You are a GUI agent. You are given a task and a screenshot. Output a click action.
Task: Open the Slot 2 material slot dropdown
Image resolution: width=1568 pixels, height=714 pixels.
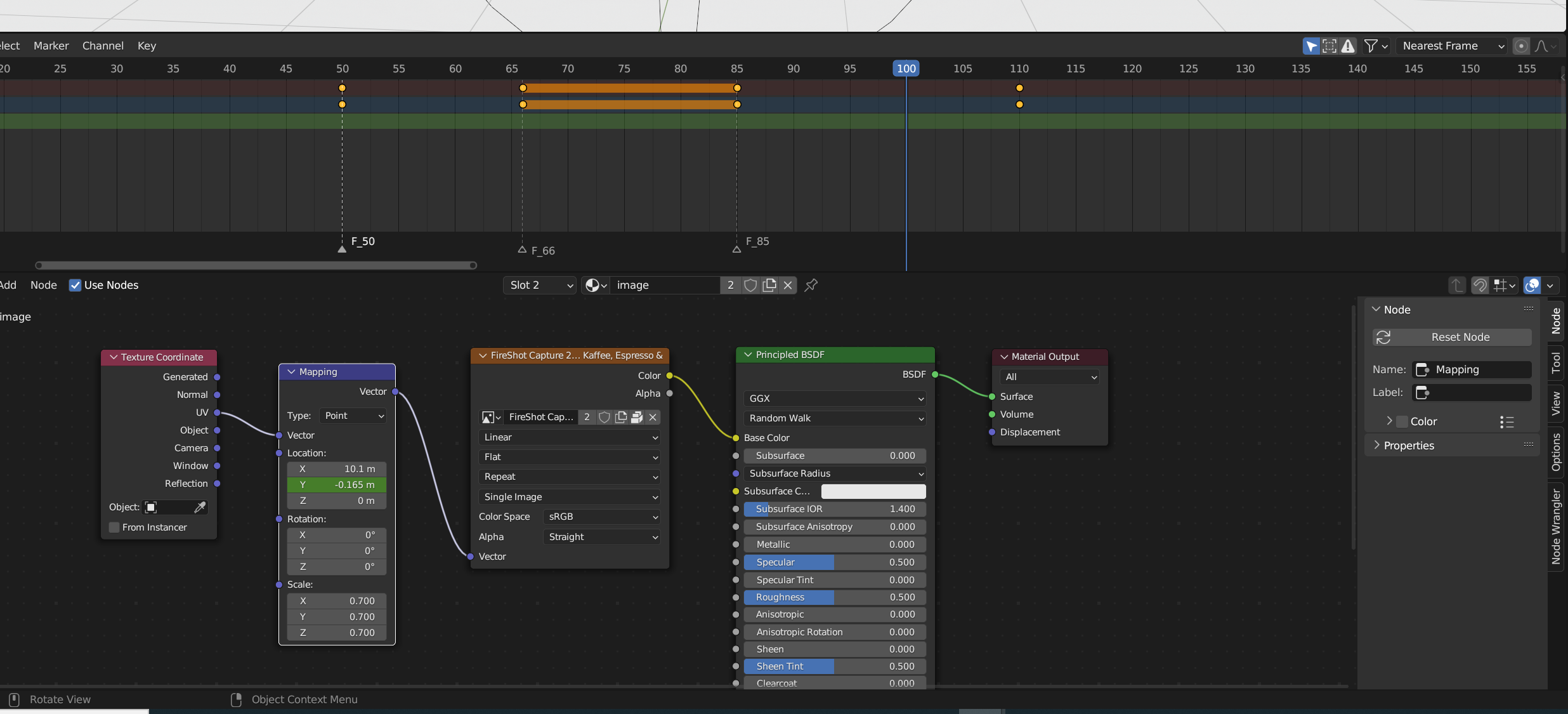540,286
